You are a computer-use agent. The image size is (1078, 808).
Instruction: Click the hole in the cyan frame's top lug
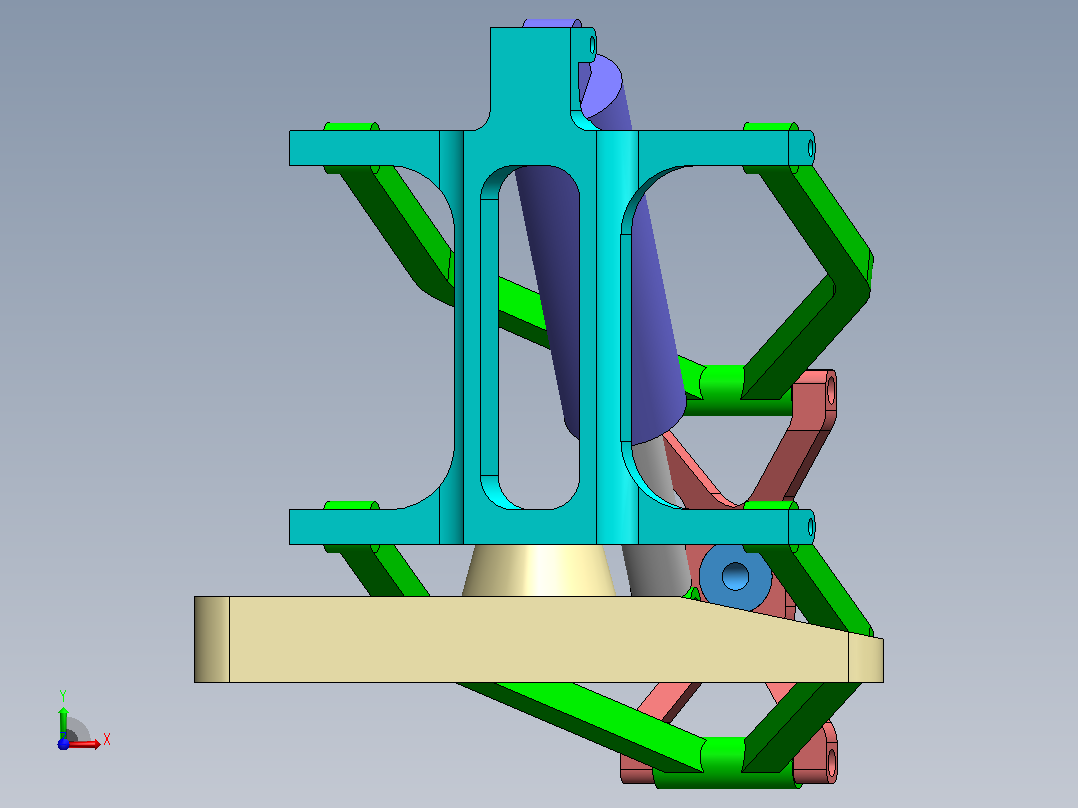(x=593, y=45)
